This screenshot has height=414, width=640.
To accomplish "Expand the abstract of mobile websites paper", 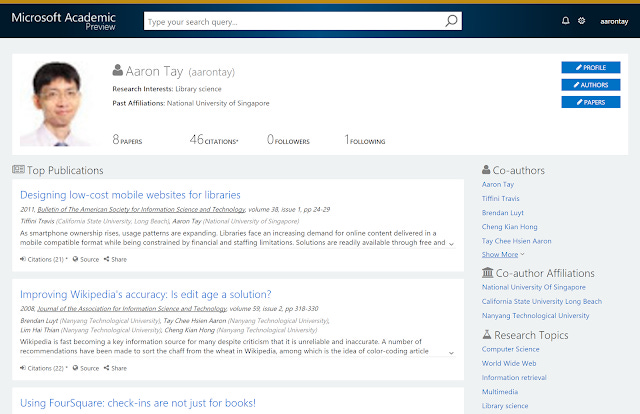I will point(451,244).
